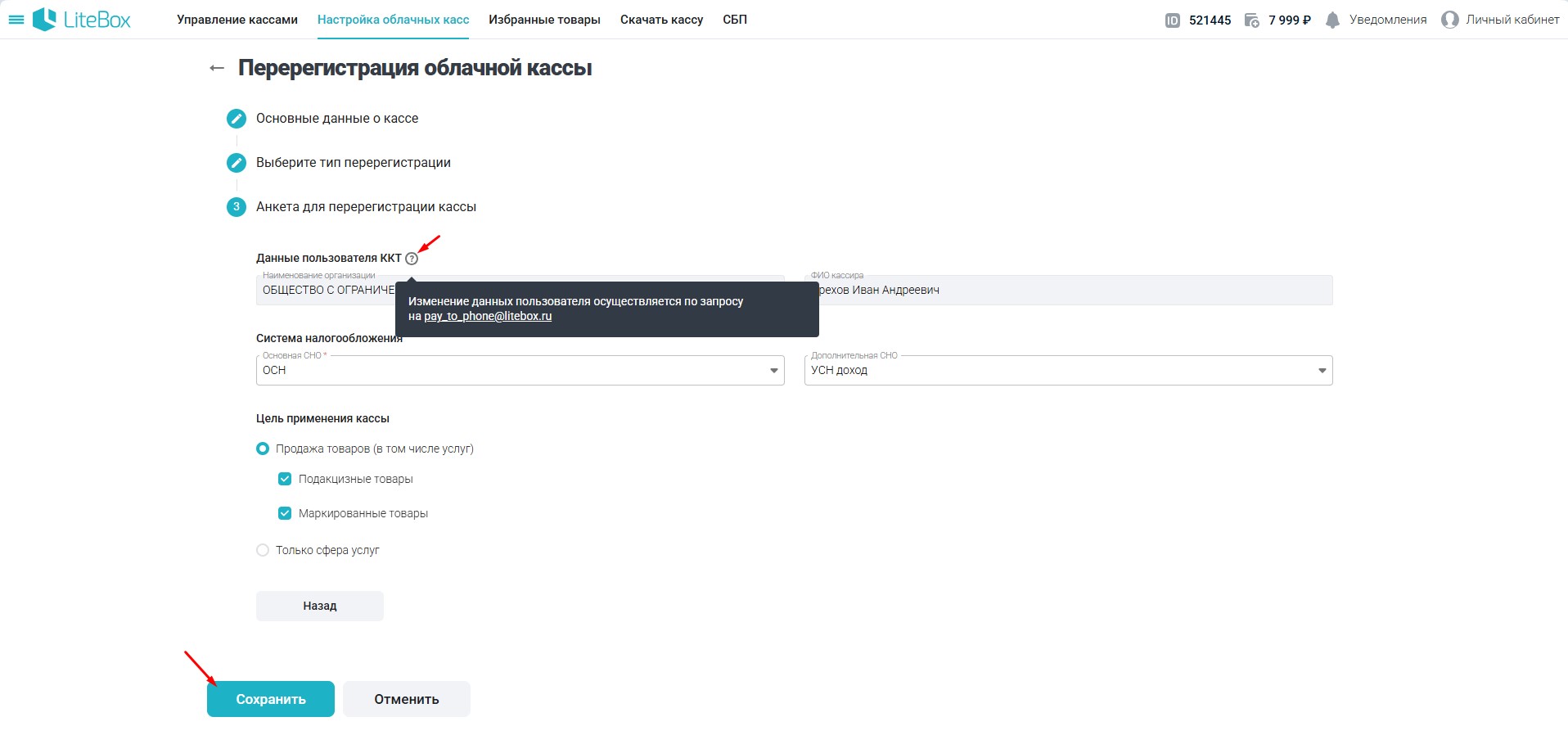Open Управление кассами menu item
The width and height of the screenshot is (1568, 735).
click(237, 20)
